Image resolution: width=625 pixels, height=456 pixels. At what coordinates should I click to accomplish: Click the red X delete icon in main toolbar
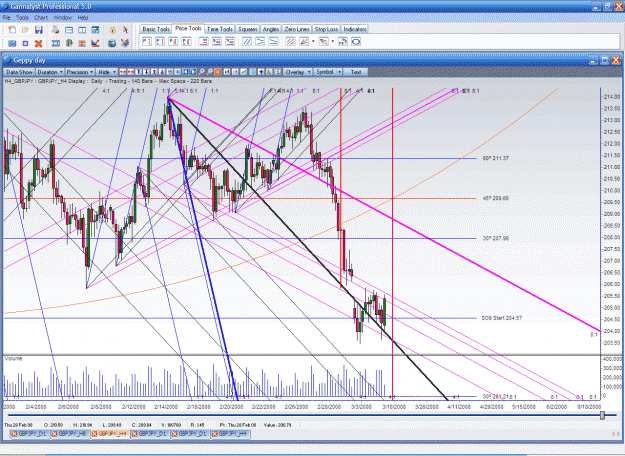point(39,43)
